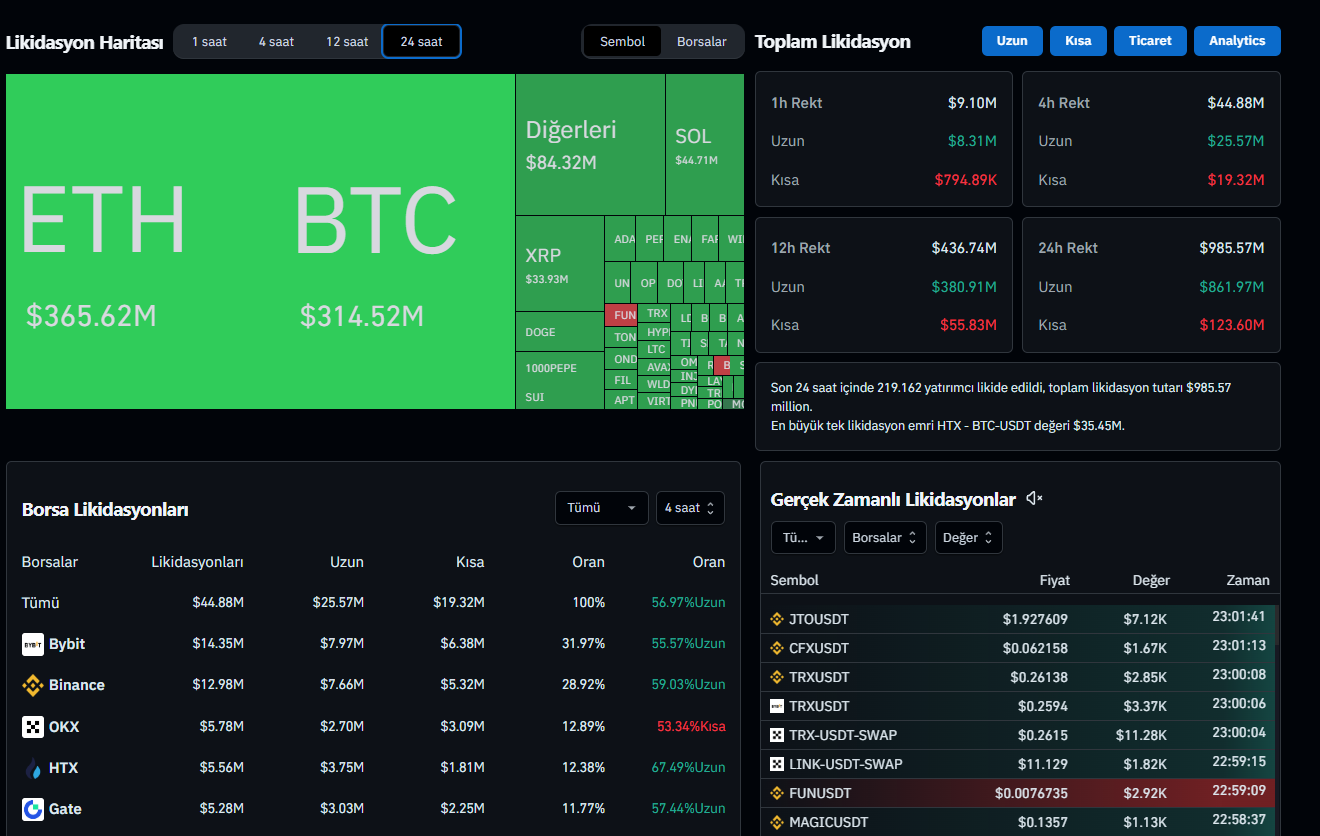Switch heatmap view to Borsalar
This screenshot has width=1320, height=836.
(x=701, y=42)
